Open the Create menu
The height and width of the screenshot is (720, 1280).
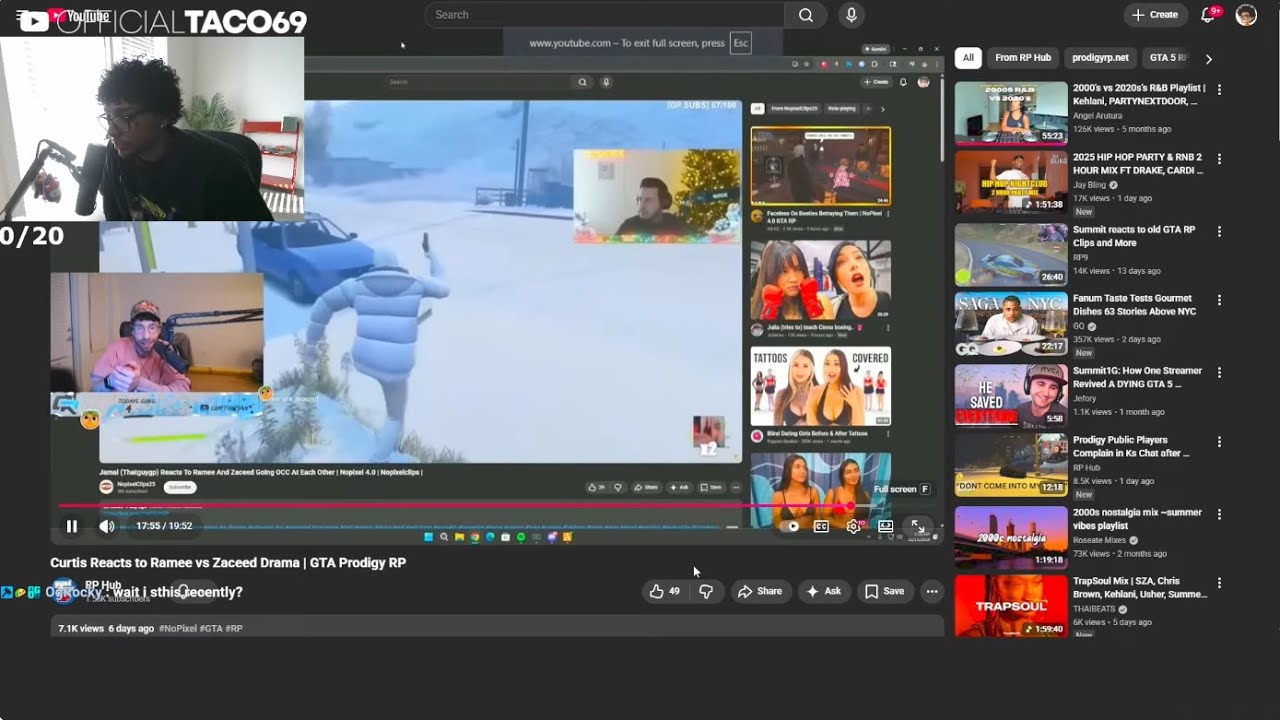point(1155,15)
